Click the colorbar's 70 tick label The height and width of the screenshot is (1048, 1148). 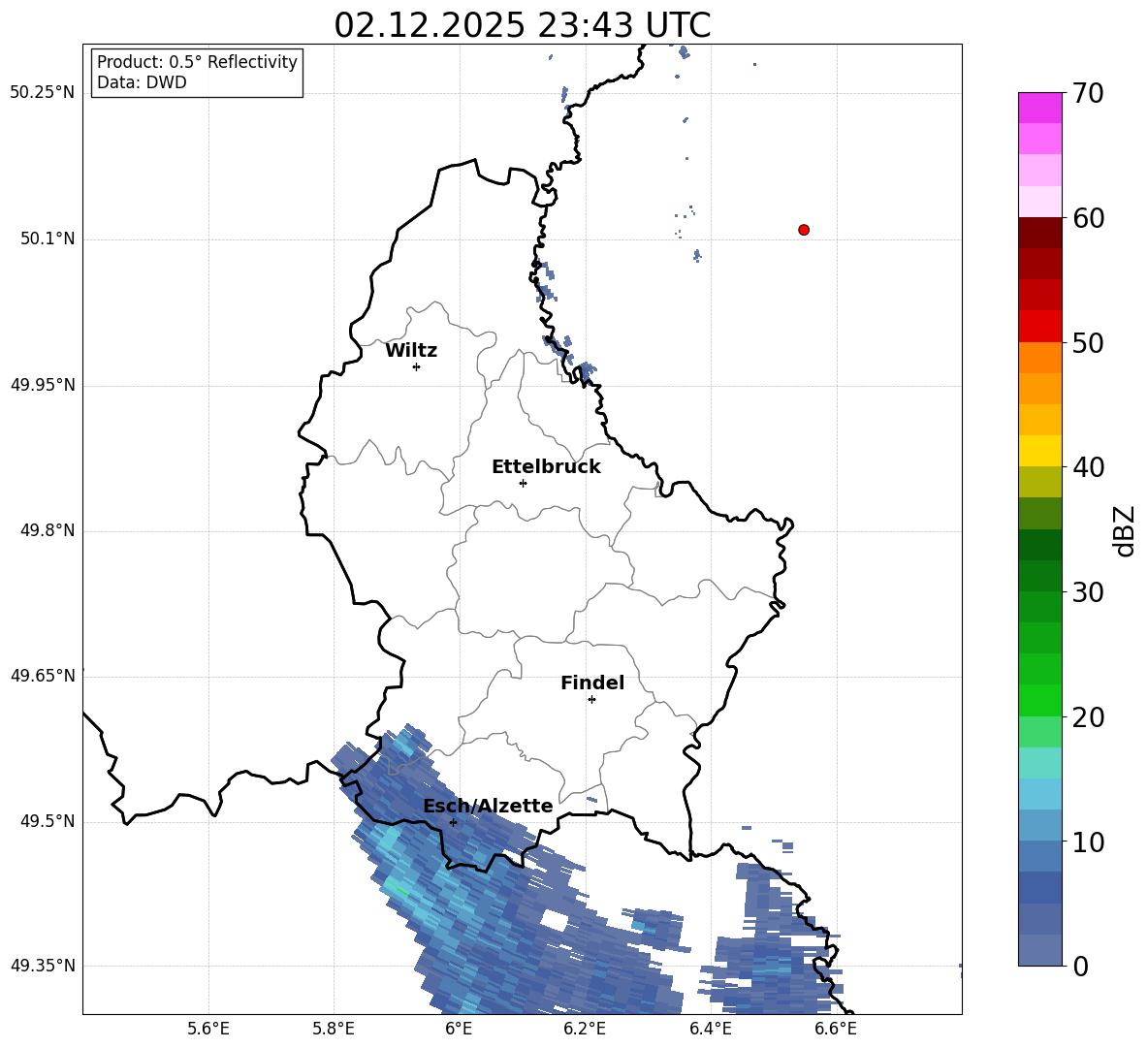1088,93
